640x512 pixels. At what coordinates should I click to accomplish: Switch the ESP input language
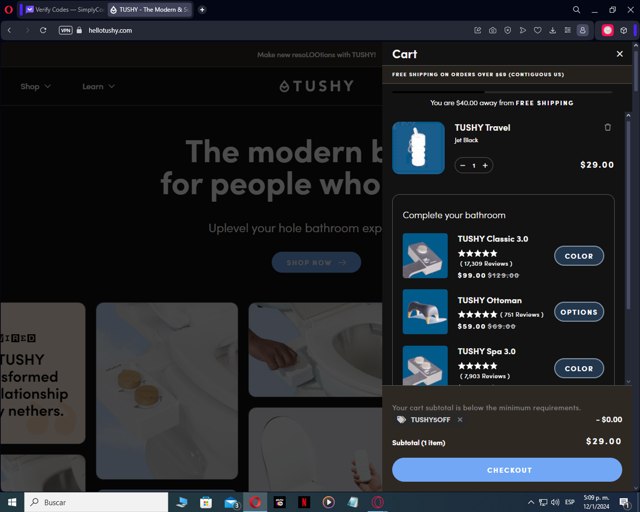(570, 502)
